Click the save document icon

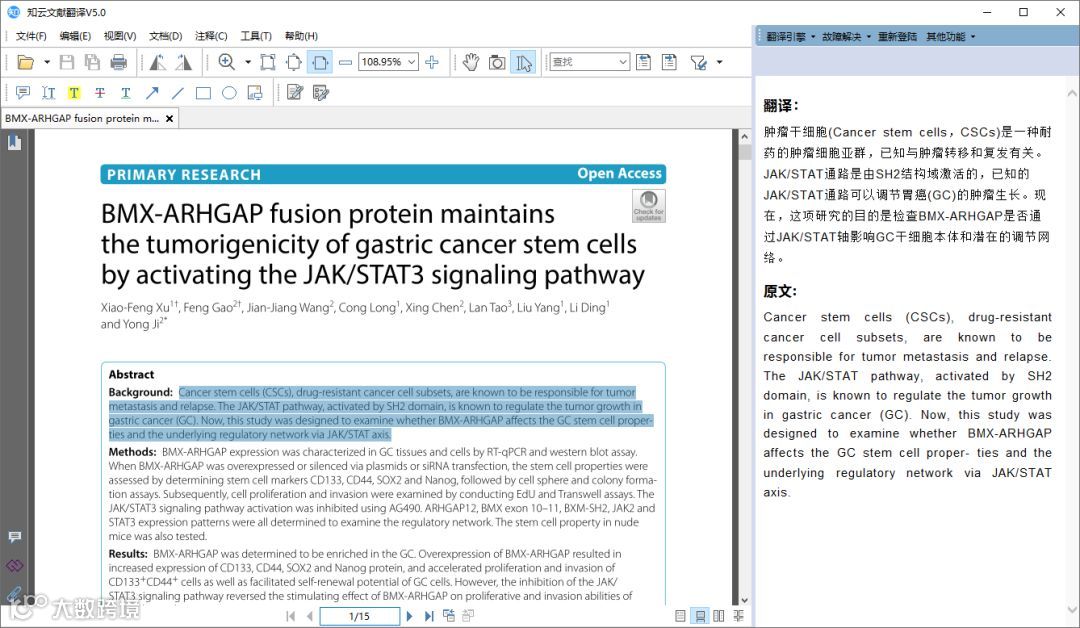(x=67, y=62)
